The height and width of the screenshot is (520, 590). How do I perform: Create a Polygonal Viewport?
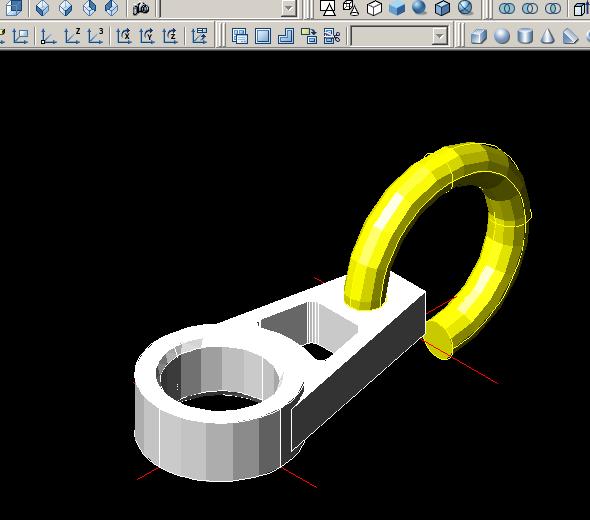pyautogui.click(x=286, y=36)
